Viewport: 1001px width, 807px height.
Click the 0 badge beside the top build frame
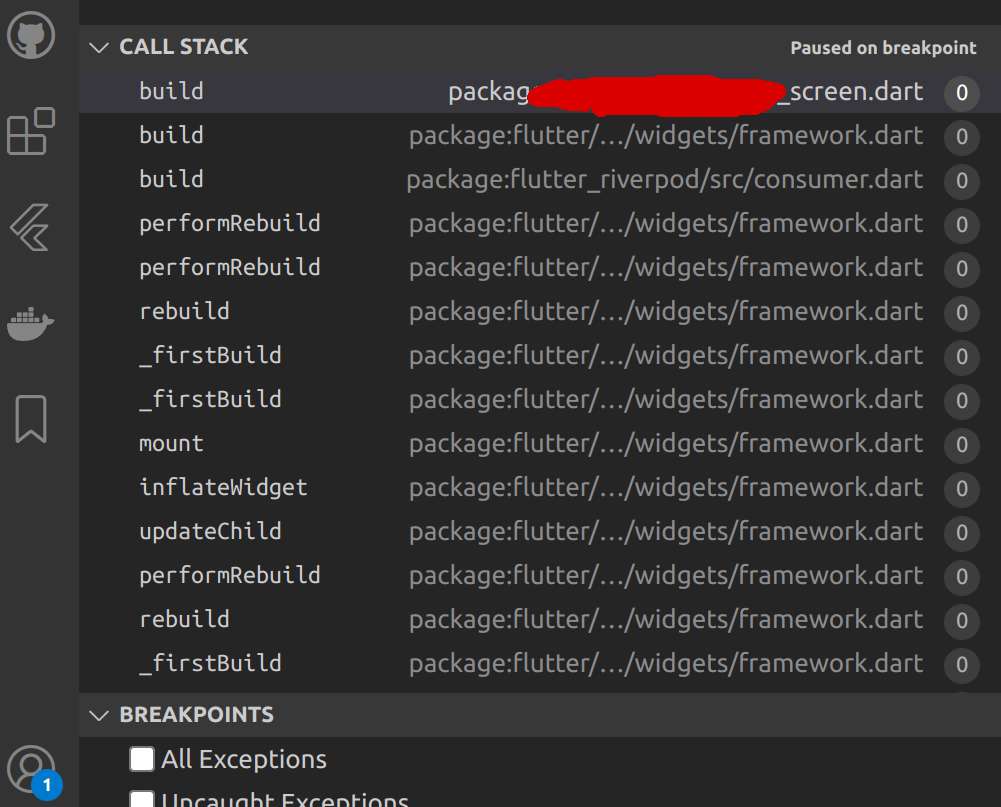pyautogui.click(x=961, y=93)
